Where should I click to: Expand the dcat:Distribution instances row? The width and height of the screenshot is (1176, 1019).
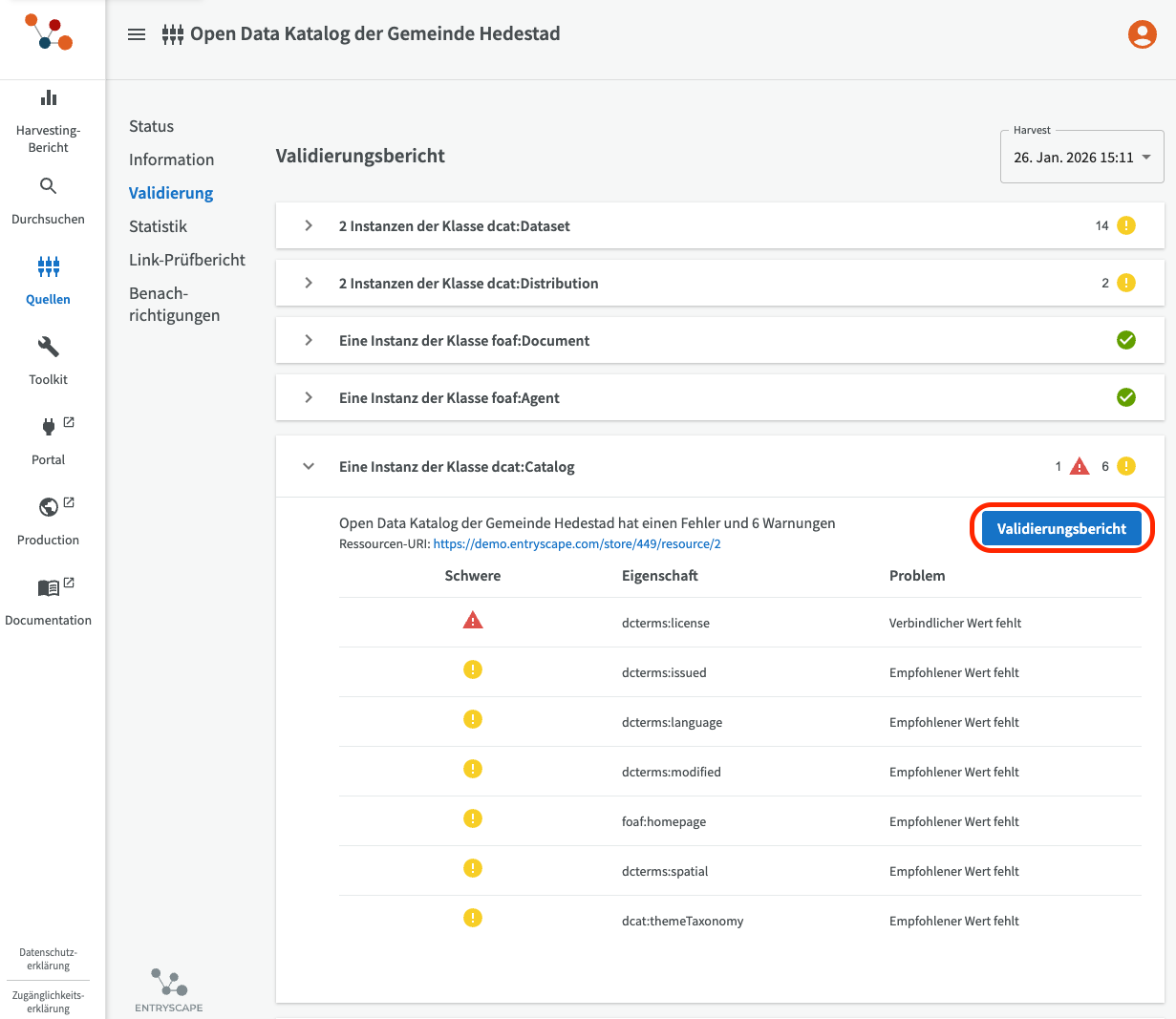[309, 284]
